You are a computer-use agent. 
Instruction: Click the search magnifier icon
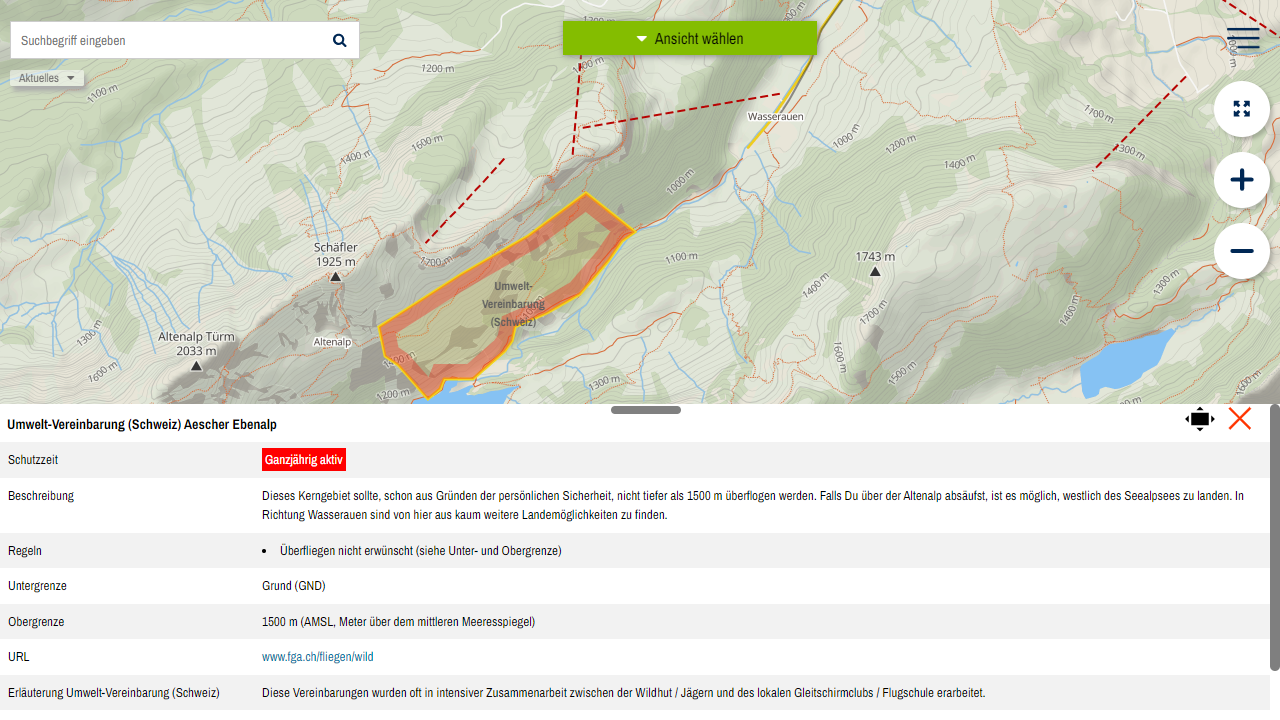pyautogui.click(x=339, y=41)
